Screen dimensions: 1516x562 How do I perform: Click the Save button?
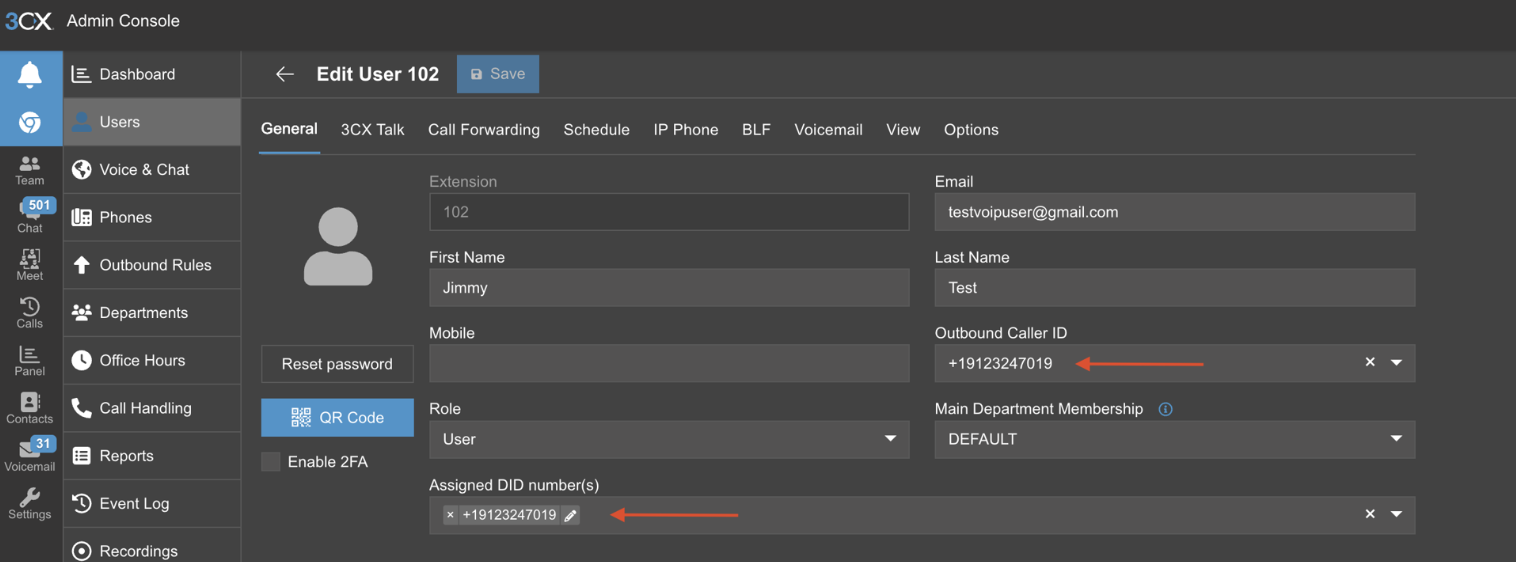pyautogui.click(x=498, y=74)
